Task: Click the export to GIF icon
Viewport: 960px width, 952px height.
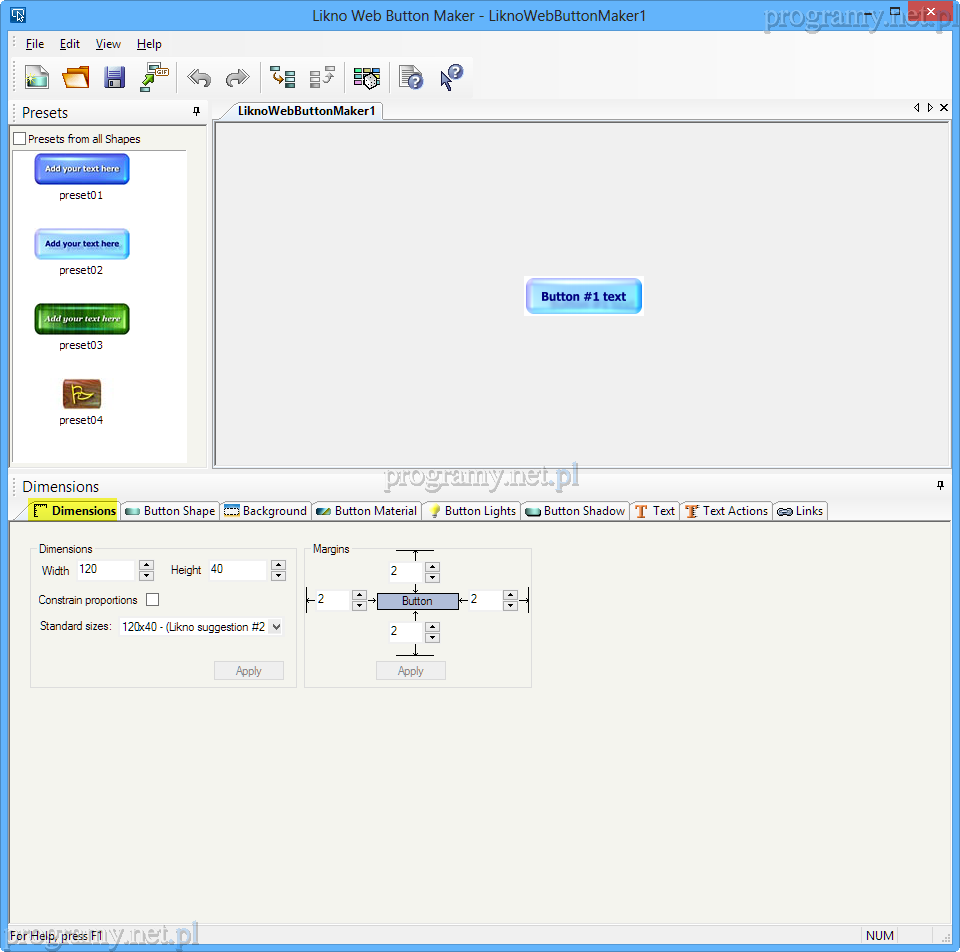Action: point(154,77)
